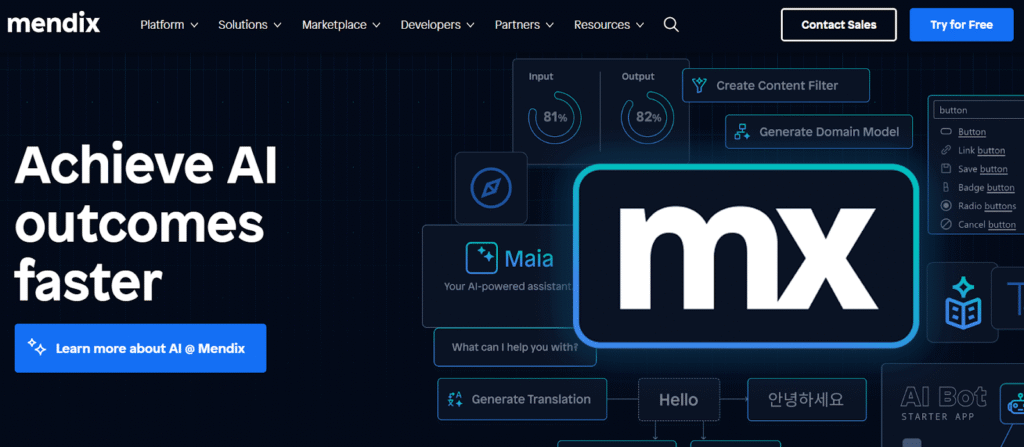Select 'Button' text in widget list
Screen dimensions: 1024x447
972,132
